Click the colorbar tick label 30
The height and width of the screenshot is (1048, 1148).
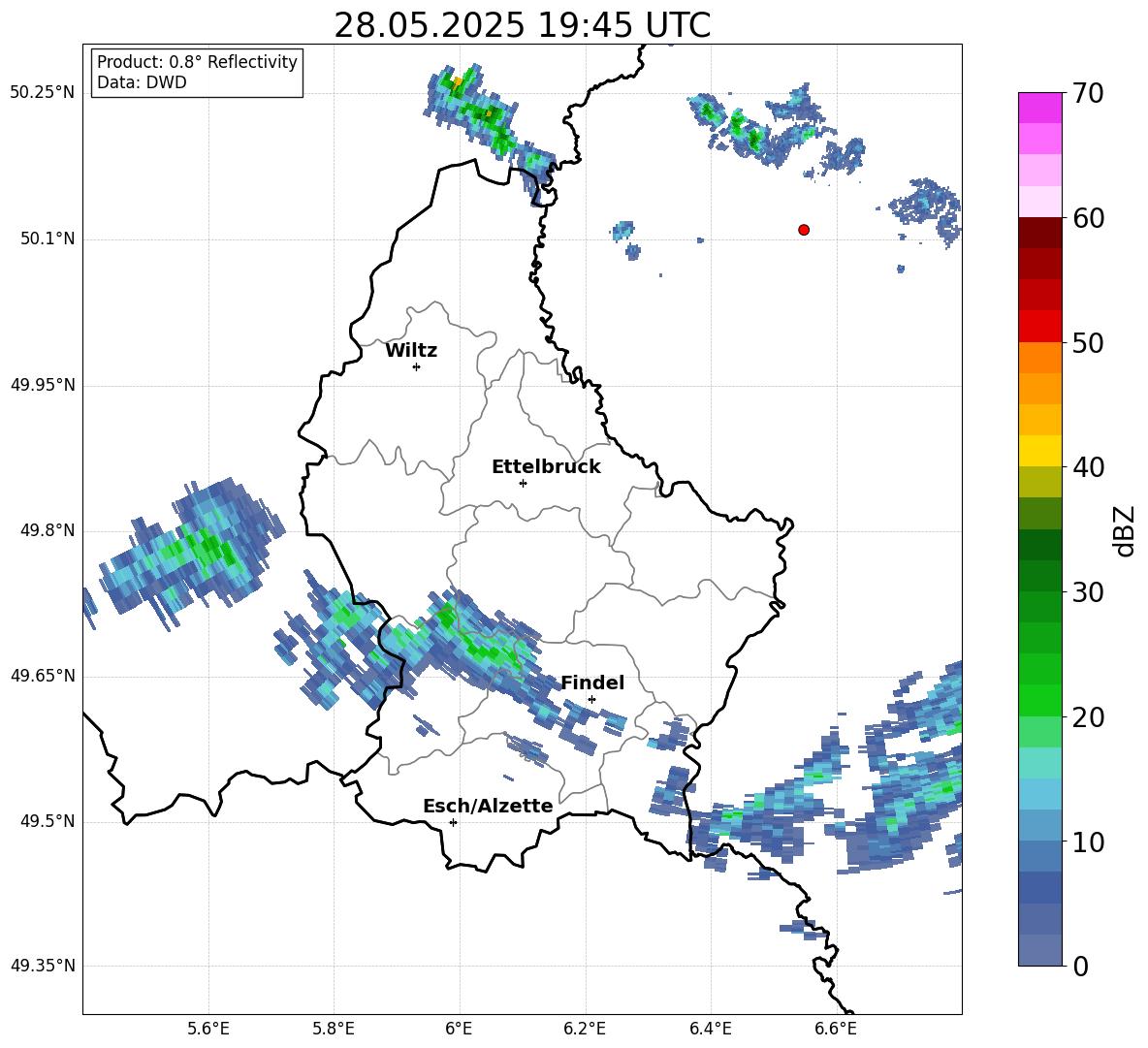(1088, 592)
